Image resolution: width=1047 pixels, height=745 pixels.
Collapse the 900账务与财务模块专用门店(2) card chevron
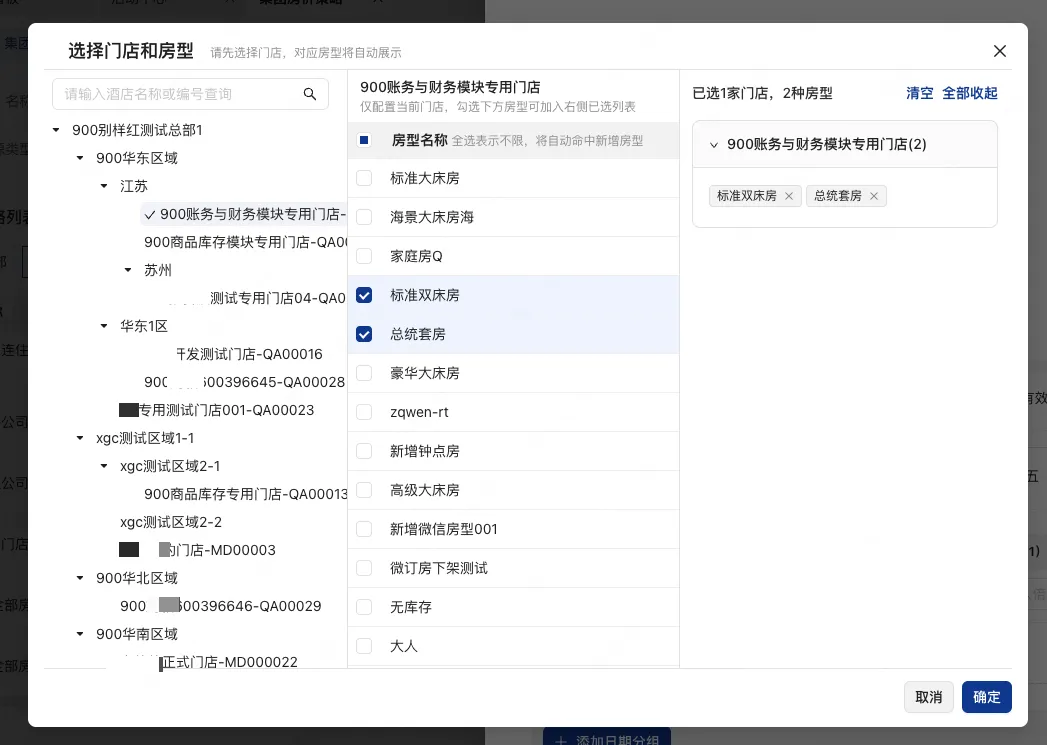coord(714,144)
